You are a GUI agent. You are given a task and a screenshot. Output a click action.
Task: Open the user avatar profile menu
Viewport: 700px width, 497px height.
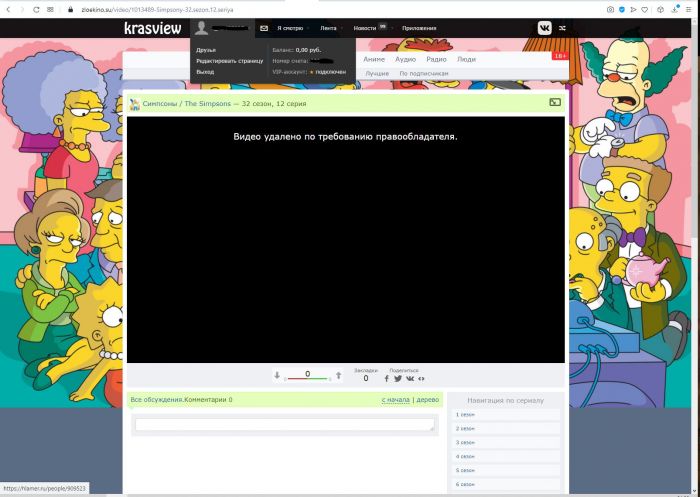(201, 28)
